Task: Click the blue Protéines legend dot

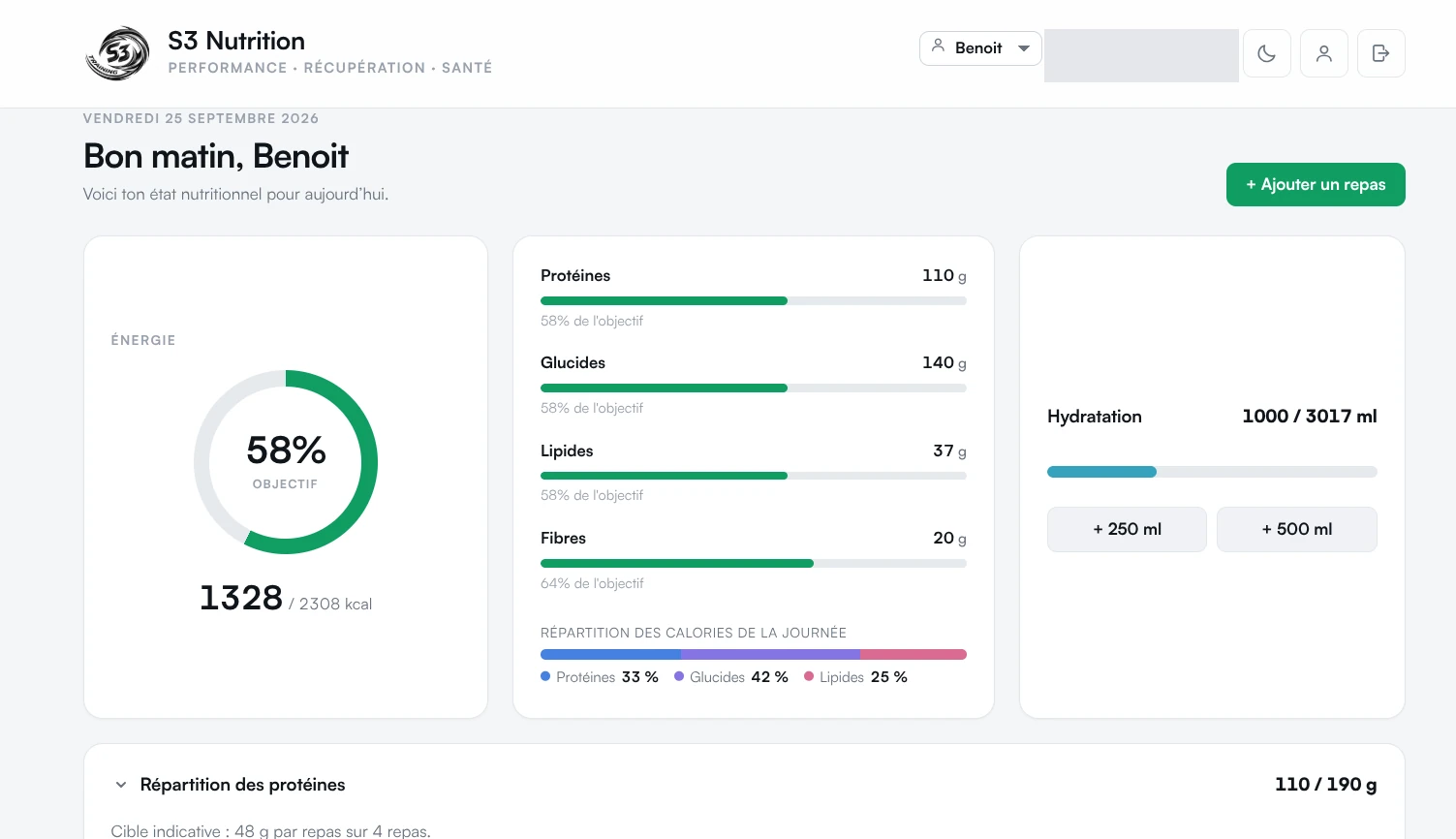Action: (545, 676)
